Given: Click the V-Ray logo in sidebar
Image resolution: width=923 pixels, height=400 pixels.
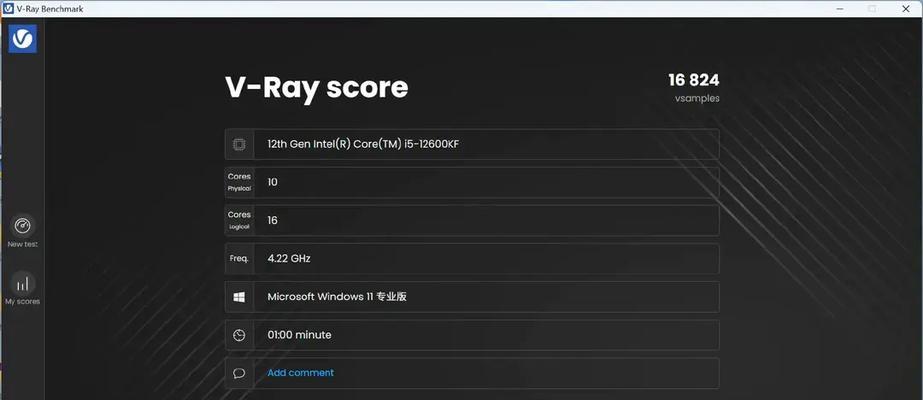Looking at the screenshot, I should tap(22, 39).
